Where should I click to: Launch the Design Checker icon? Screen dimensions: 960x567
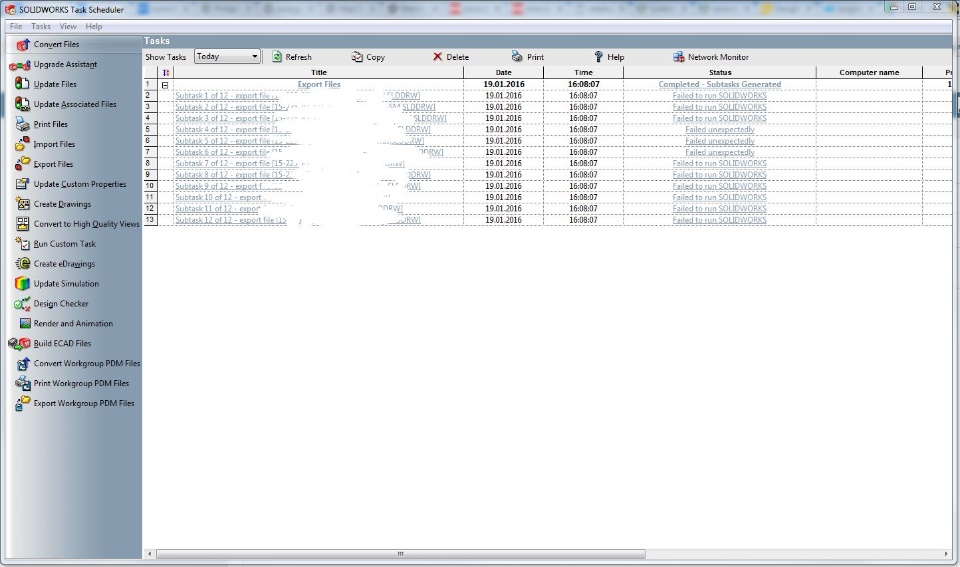(22, 304)
